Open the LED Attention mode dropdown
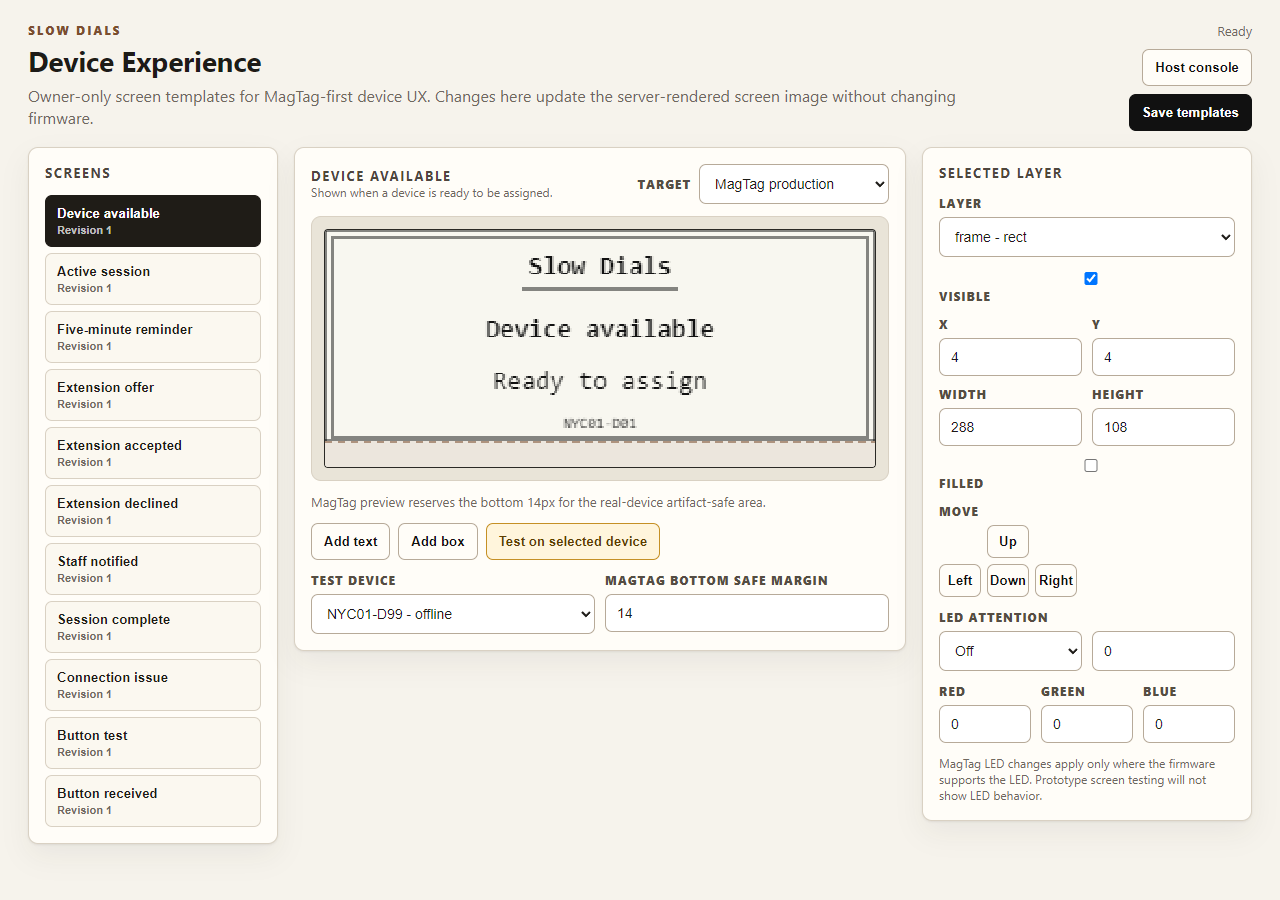 point(1010,651)
